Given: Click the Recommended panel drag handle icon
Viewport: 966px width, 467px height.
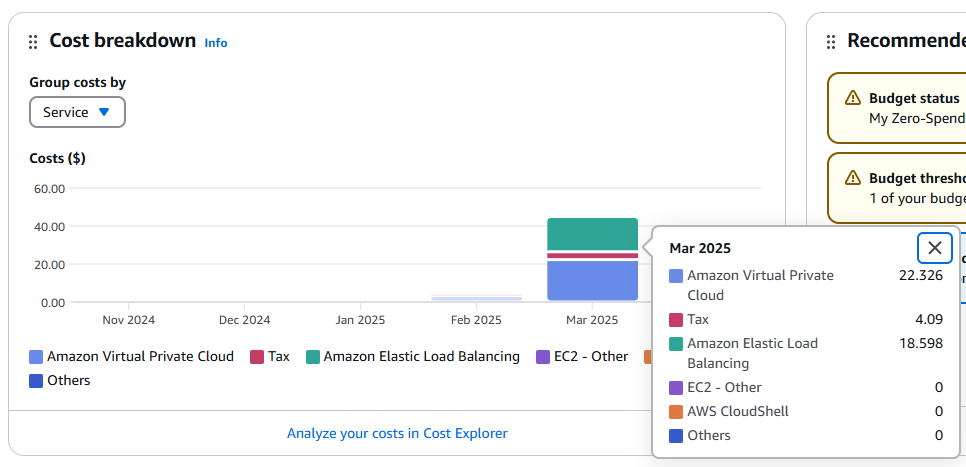Looking at the screenshot, I should (x=831, y=42).
